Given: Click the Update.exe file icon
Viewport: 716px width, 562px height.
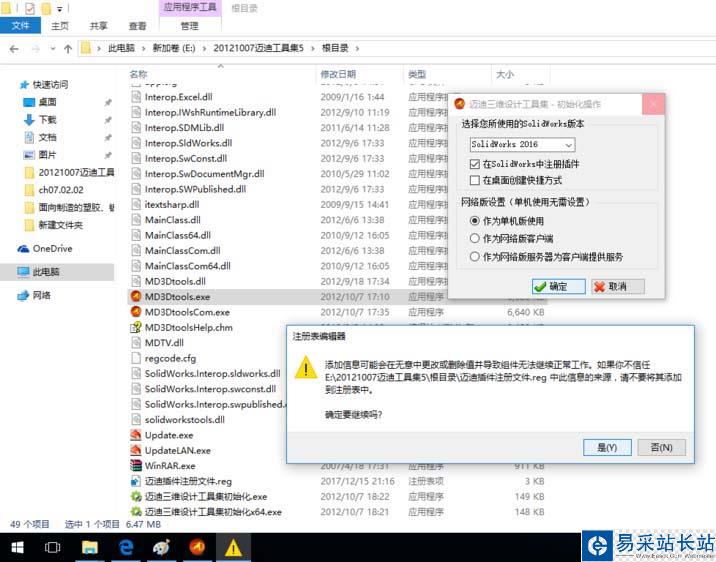Looking at the screenshot, I should tap(136, 435).
